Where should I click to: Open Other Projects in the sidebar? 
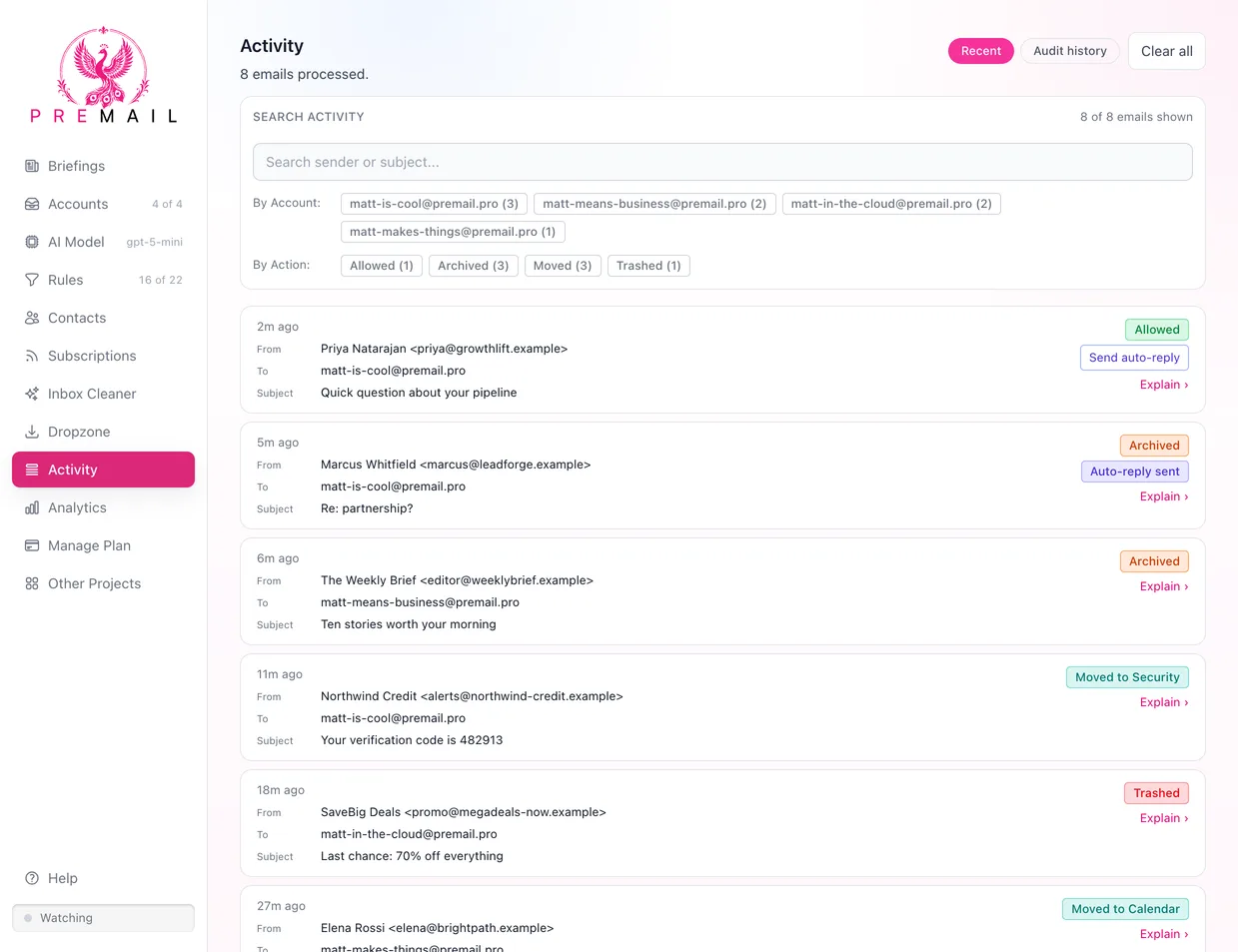(x=103, y=583)
